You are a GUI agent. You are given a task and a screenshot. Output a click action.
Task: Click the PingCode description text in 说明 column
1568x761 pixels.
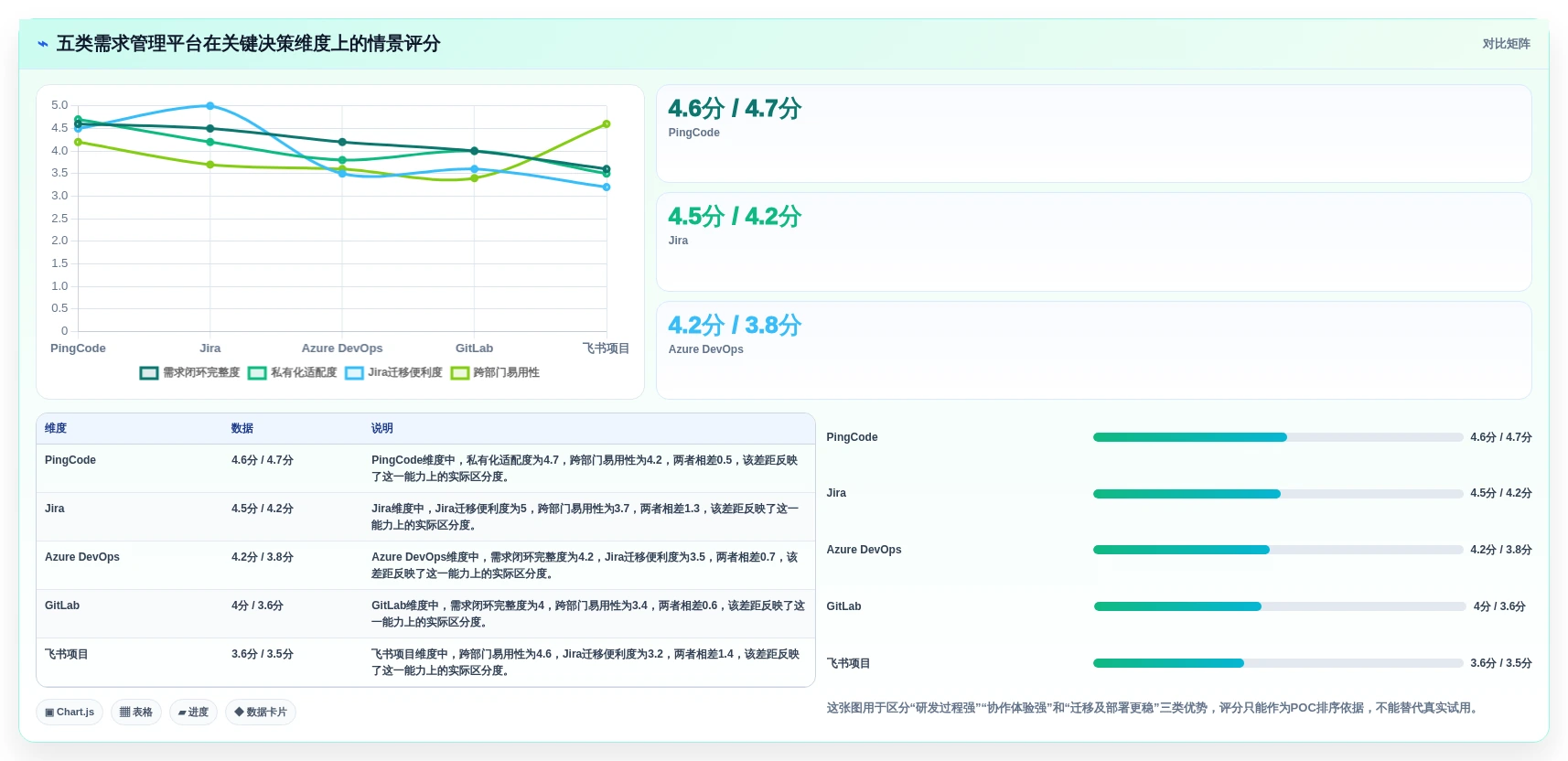point(585,468)
